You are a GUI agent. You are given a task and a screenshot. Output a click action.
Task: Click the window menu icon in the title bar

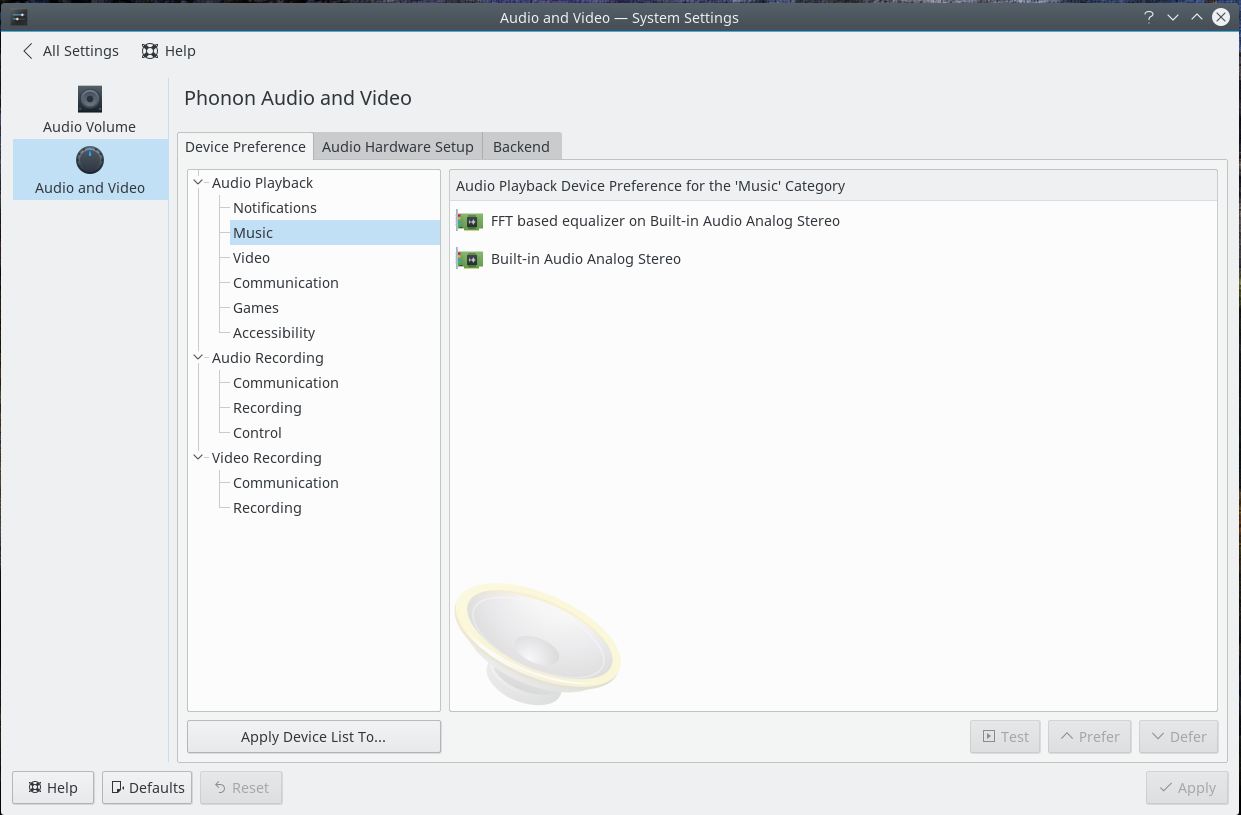click(19, 17)
